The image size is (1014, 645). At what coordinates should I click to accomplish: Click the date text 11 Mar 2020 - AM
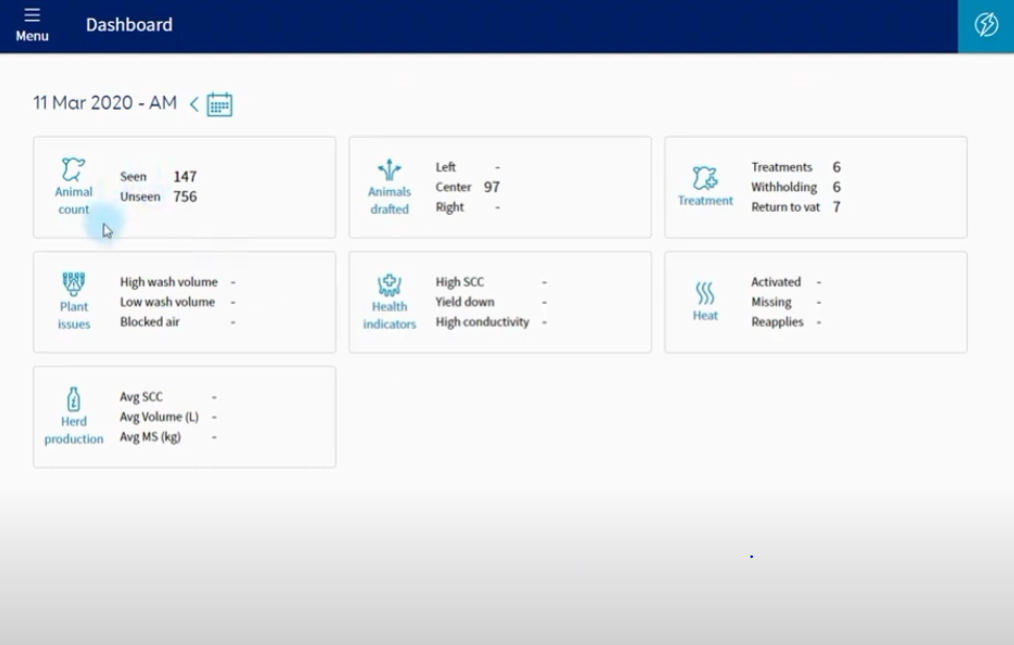pos(105,103)
